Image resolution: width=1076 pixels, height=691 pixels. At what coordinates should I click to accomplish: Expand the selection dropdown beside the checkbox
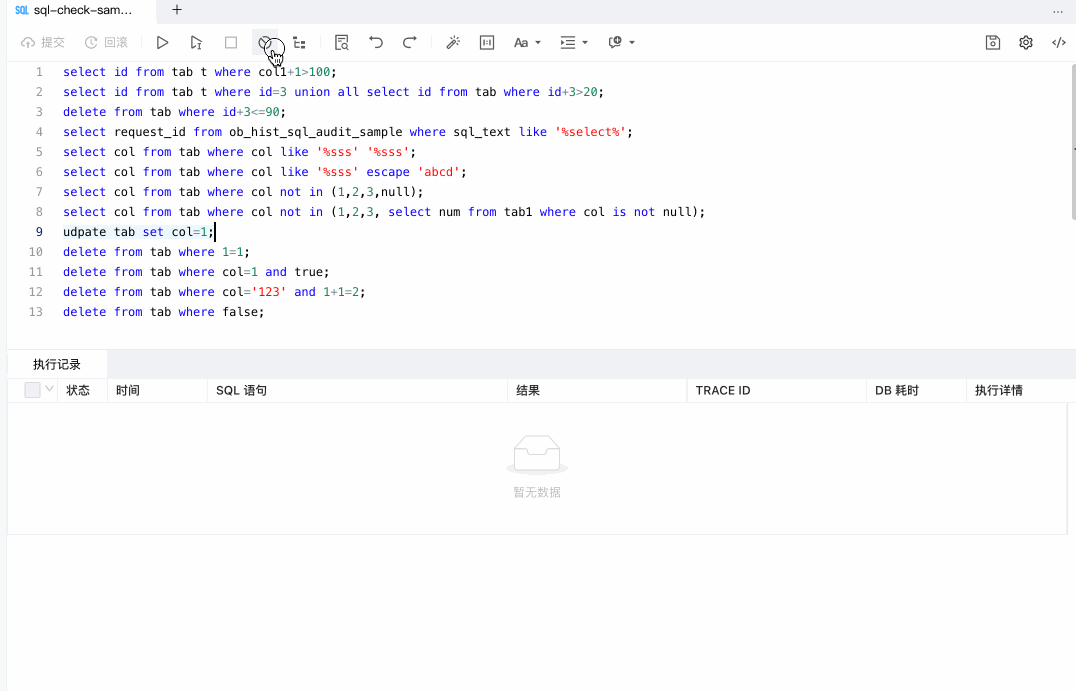pyautogui.click(x=49, y=389)
